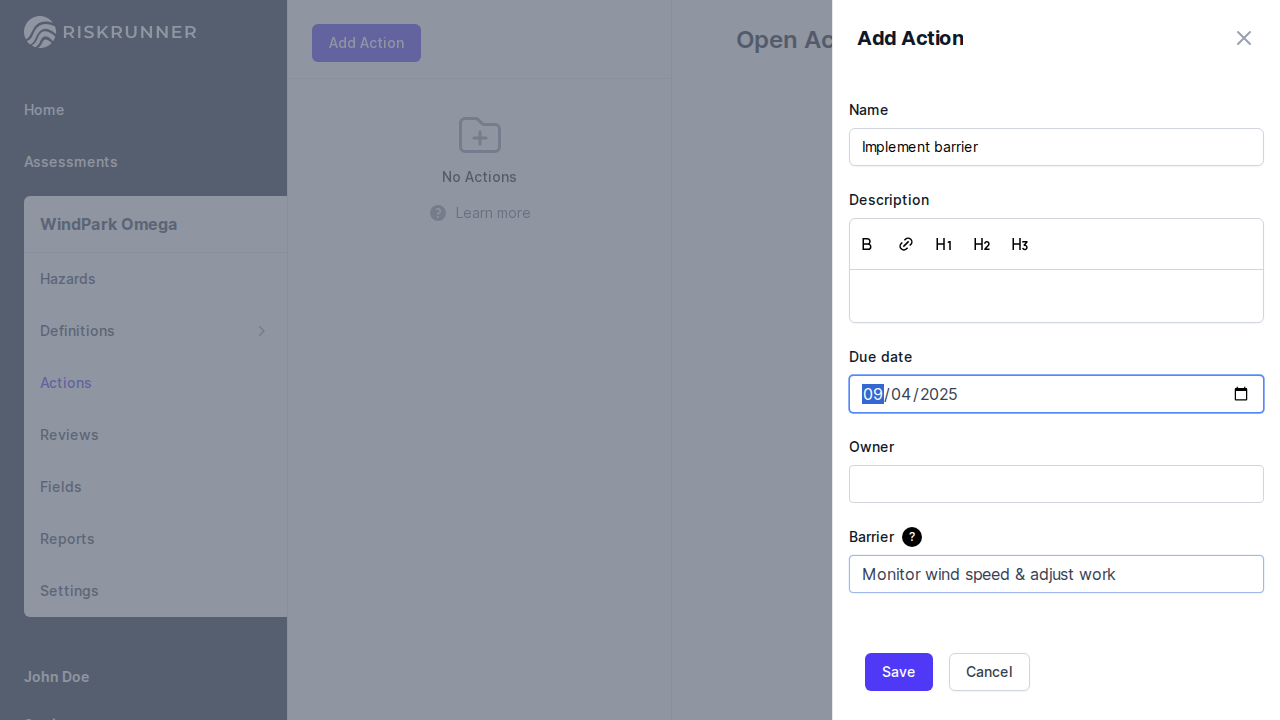Open the calendar picker in Due date
This screenshot has height=720, width=1280.
[1241, 394]
